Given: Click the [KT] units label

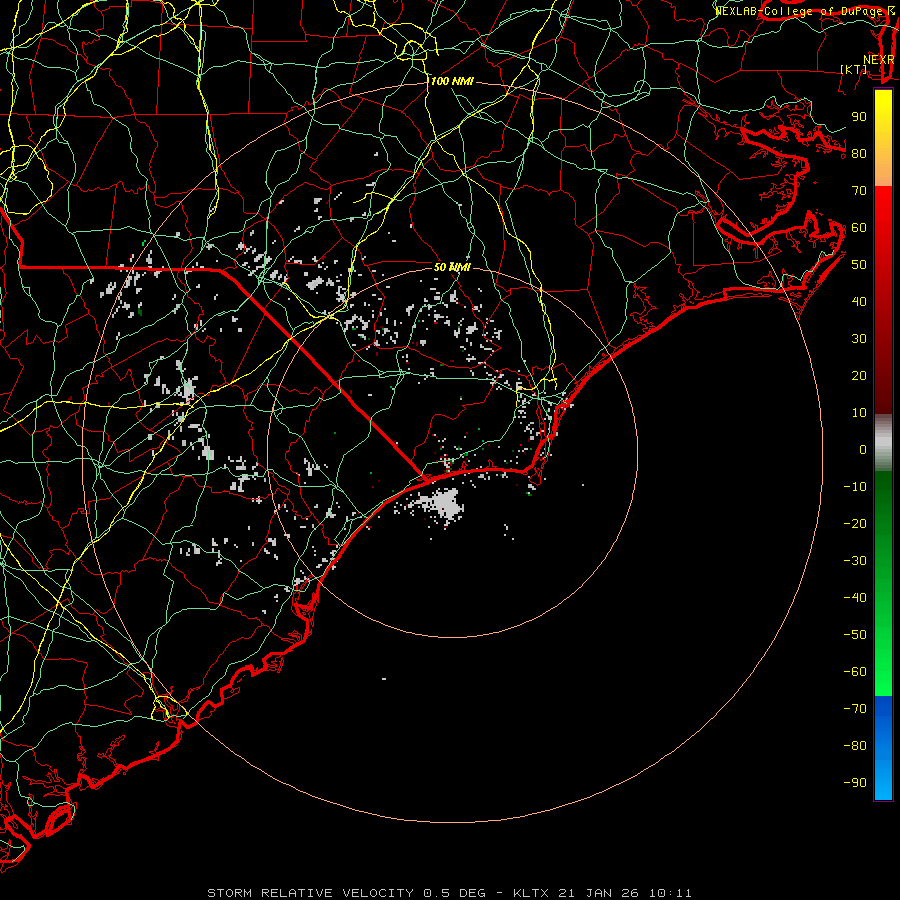Looking at the screenshot, I should point(854,69).
